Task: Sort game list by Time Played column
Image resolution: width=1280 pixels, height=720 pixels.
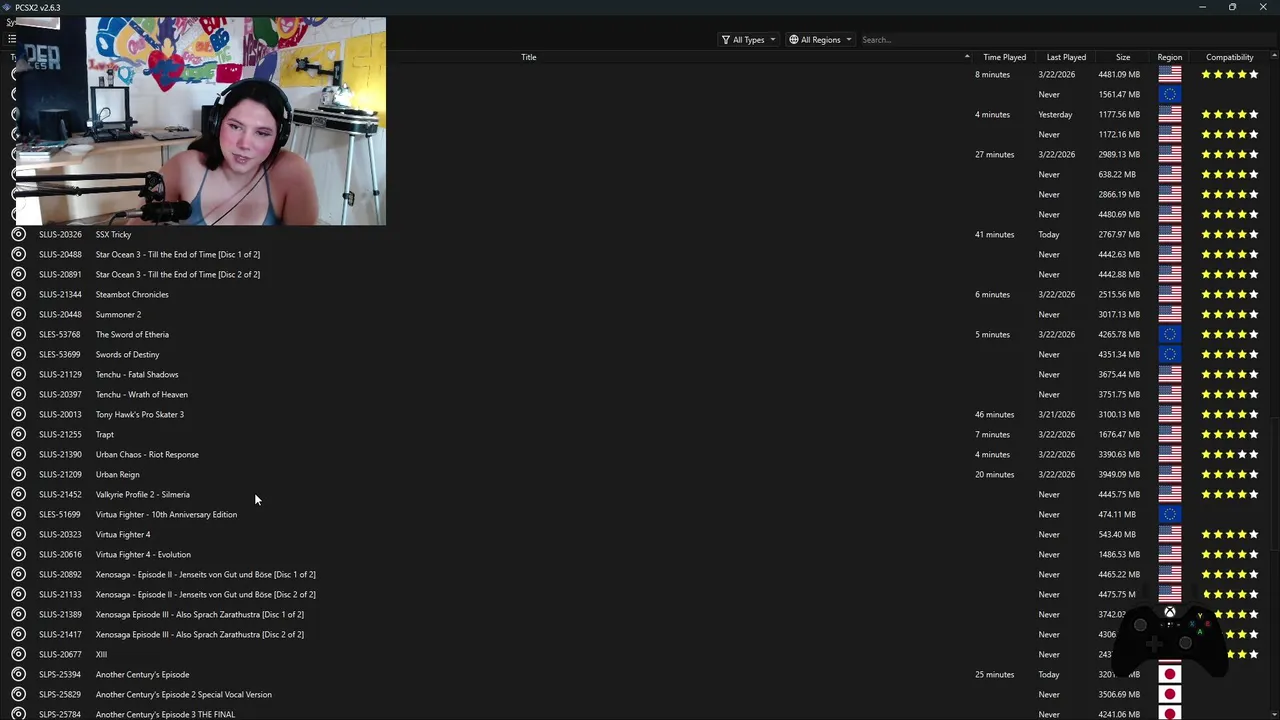Action: pyautogui.click(x=1004, y=57)
